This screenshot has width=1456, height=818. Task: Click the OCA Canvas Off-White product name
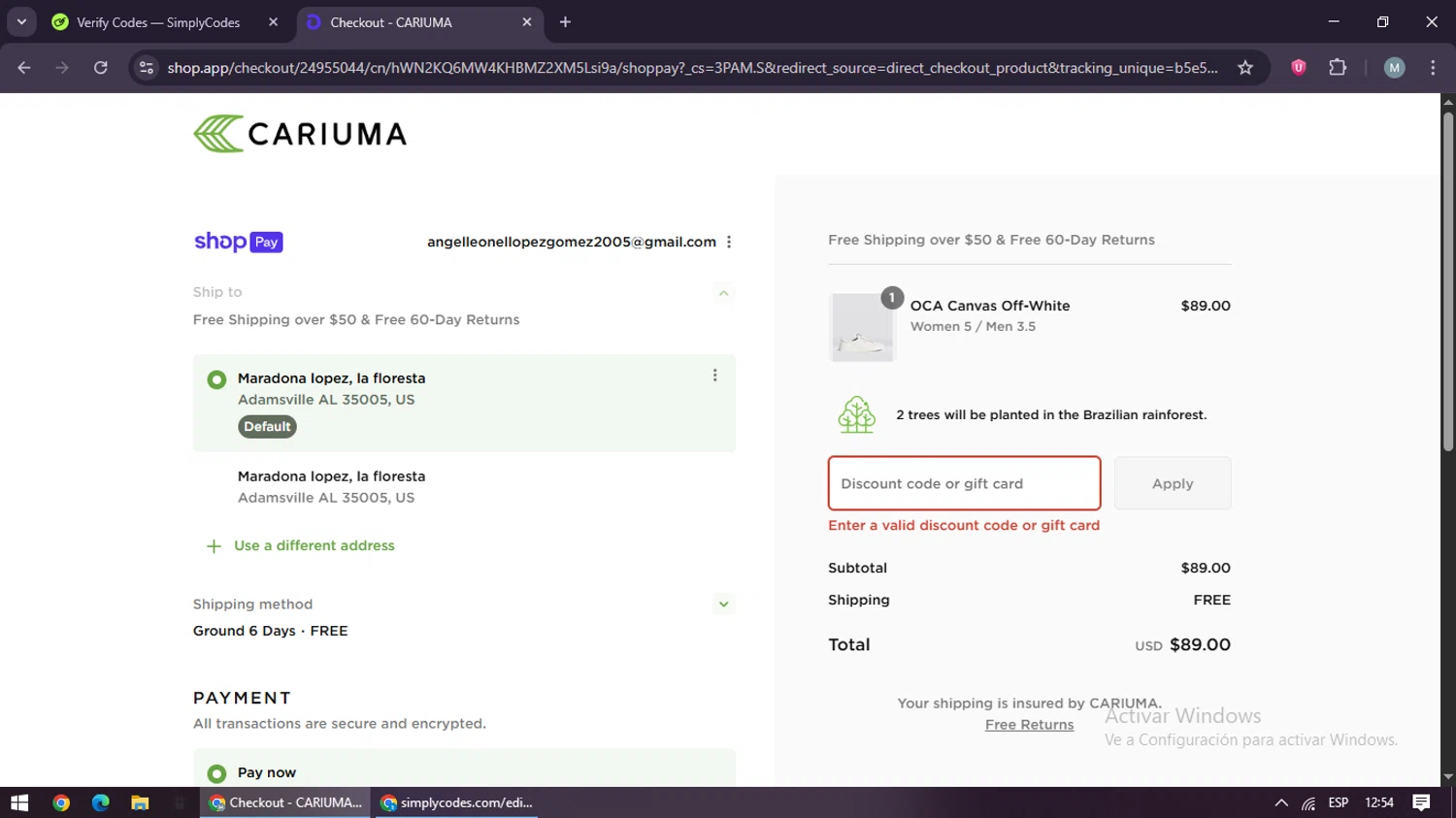tap(990, 306)
